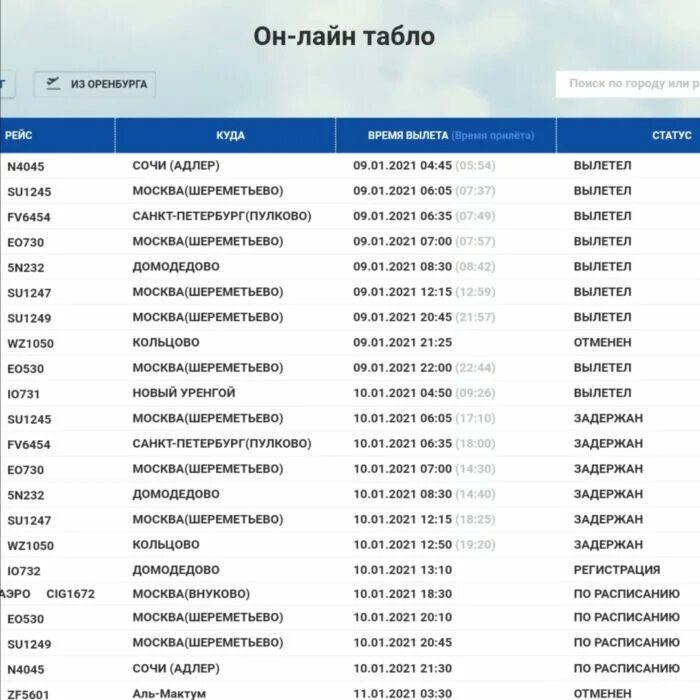The image size is (700, 700).
Task: Click the SU1245 flight on 09.01
Action: click(x=29, y=192)
